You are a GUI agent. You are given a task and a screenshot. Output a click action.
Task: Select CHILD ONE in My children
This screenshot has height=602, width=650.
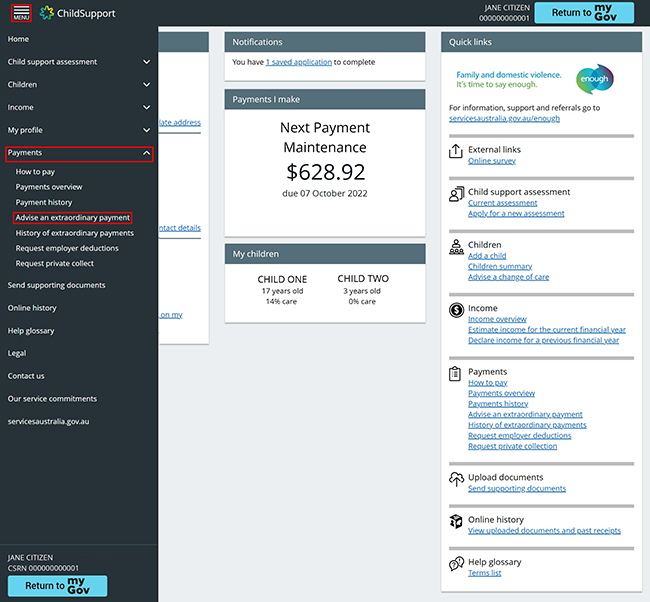(282, 279)
